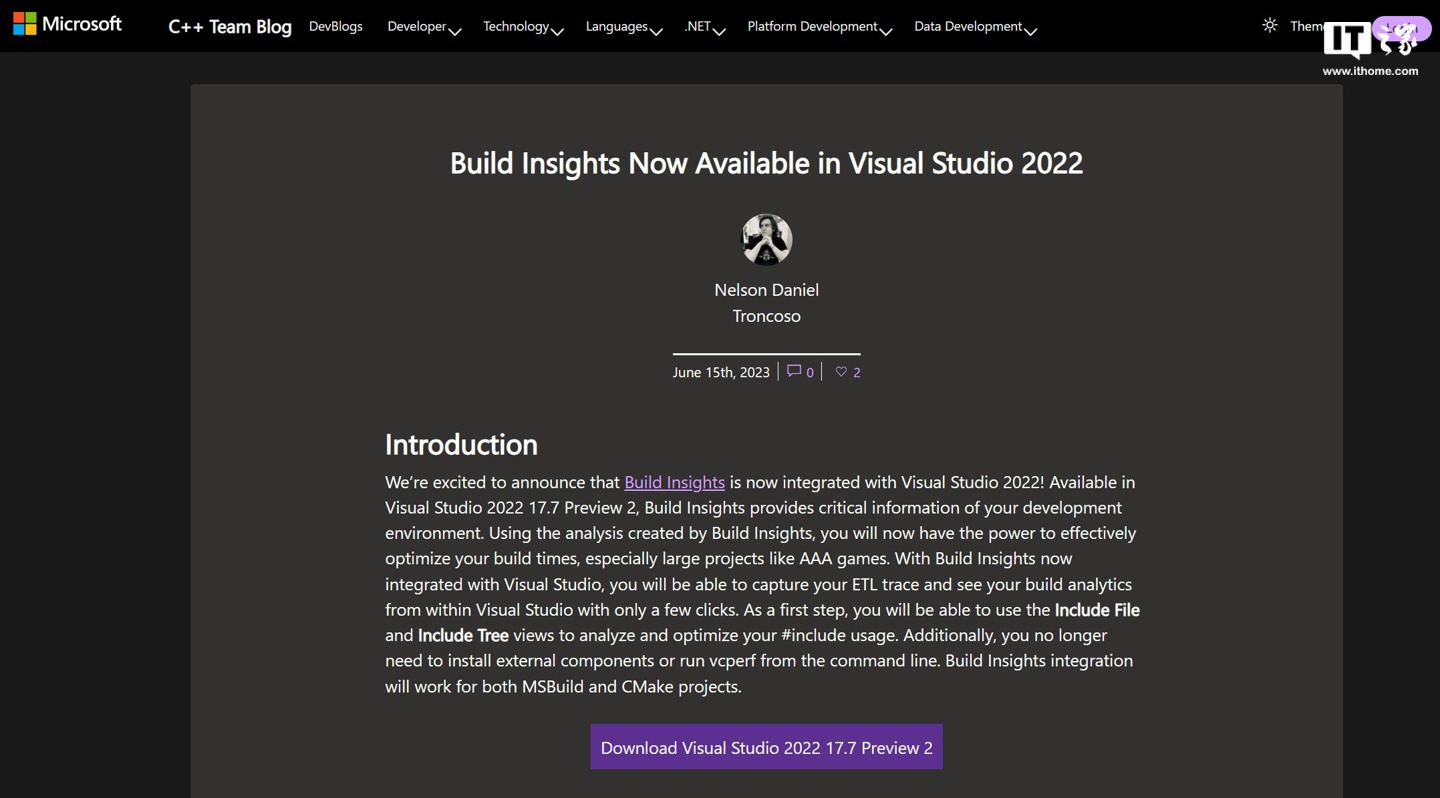Open the .NET dropdown menu

click(703, 26)
